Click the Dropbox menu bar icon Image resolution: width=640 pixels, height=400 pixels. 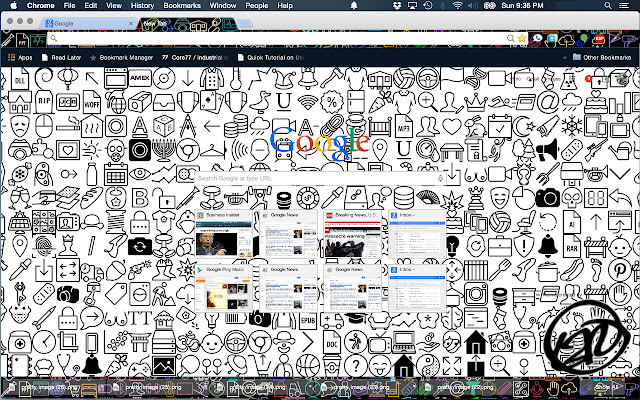click(x=397, y=5)
